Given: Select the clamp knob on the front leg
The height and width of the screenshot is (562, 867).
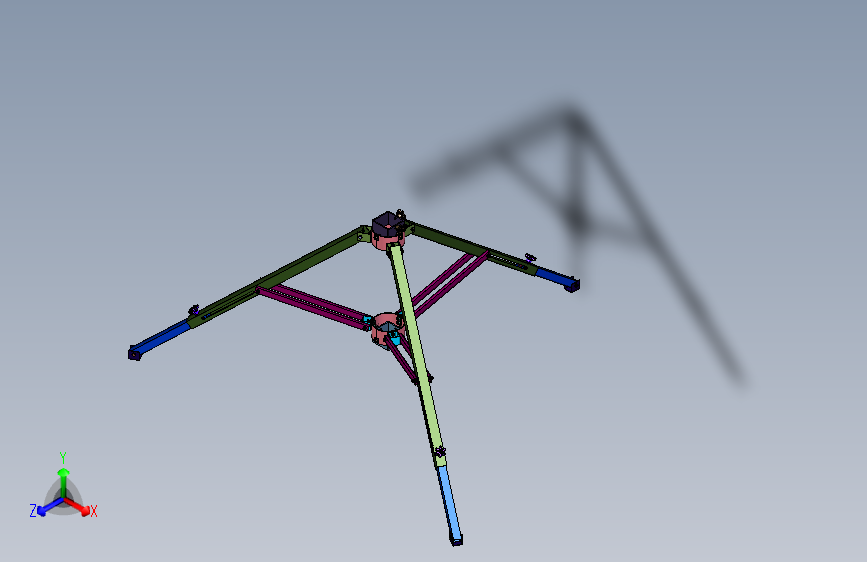Looking at the screenshot, I should 440,452.
